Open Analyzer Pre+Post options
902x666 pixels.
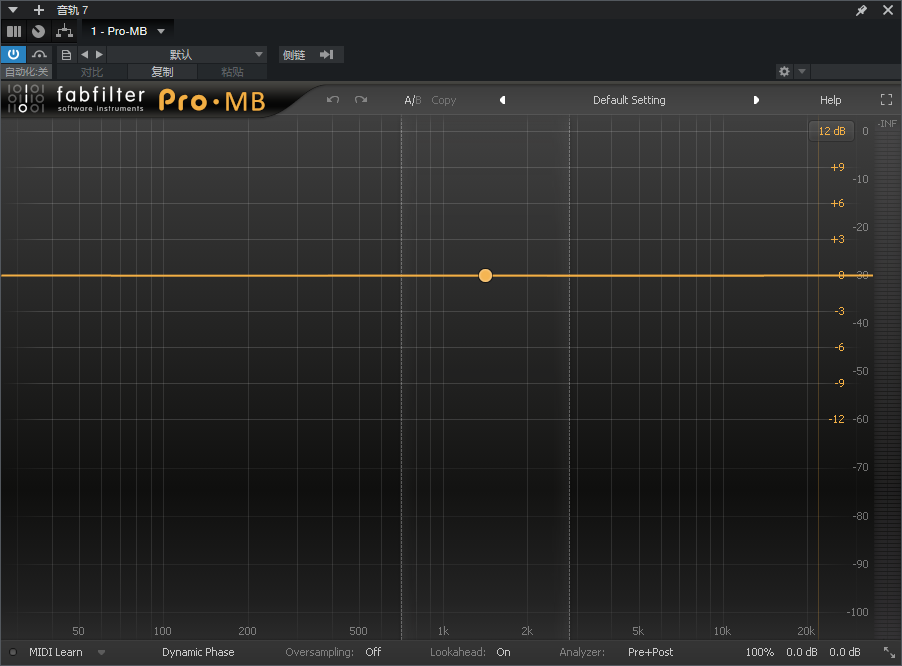[x=651, y=652]
